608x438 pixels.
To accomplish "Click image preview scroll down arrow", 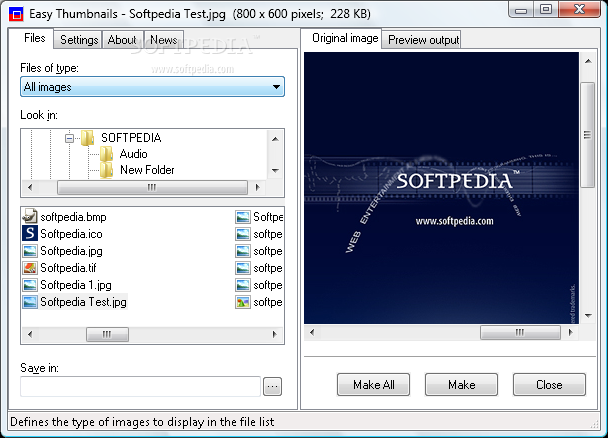I will (x=588, y=316).
